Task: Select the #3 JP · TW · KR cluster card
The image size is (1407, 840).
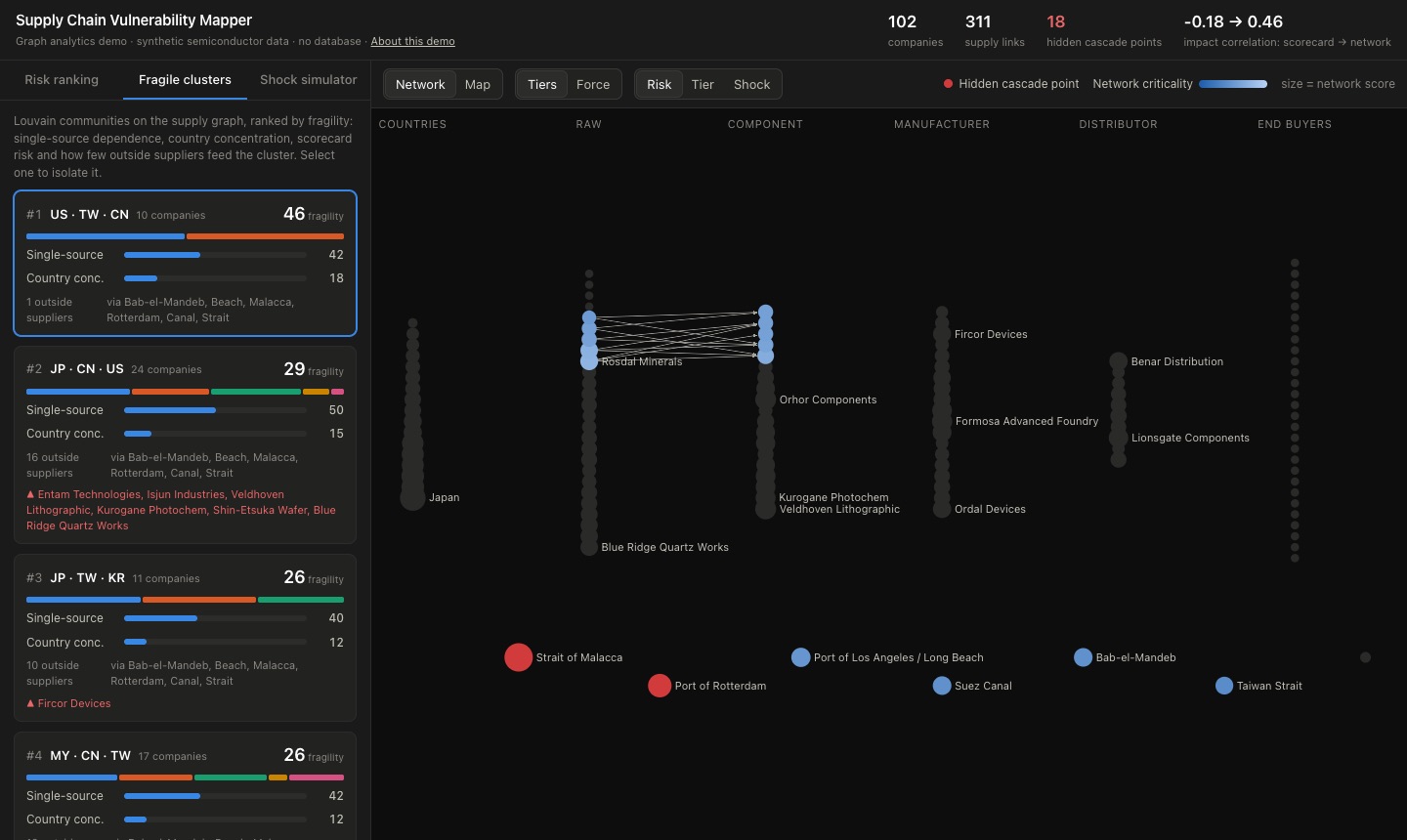Action: tap(185, 639)
